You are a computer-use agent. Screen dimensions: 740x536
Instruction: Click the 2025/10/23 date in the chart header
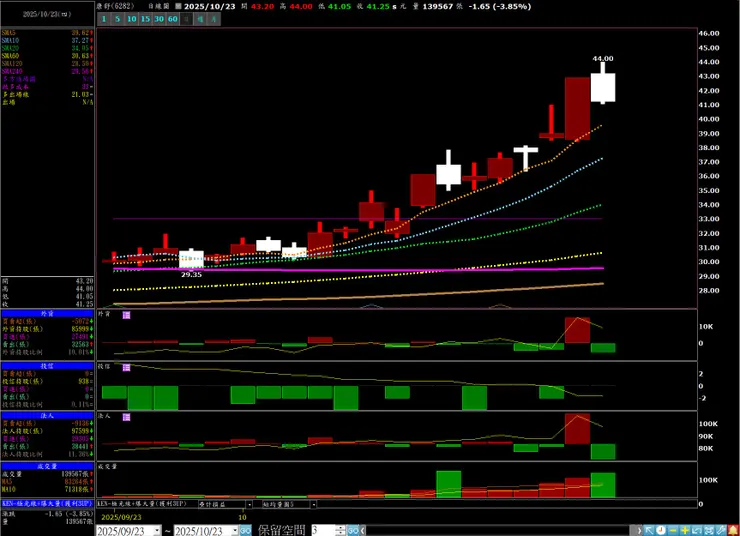click(209, 6)
